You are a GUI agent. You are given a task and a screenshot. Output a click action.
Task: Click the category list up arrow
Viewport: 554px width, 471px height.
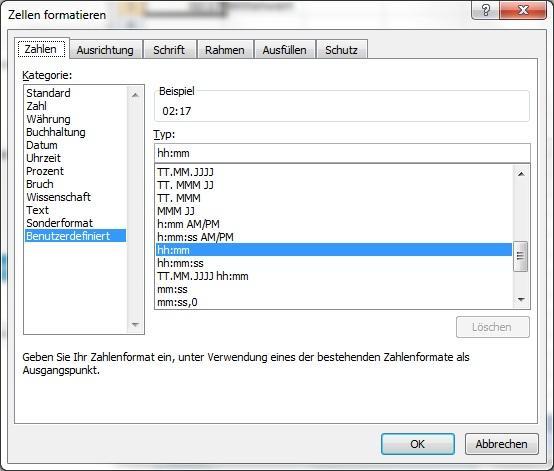[135, 95]
